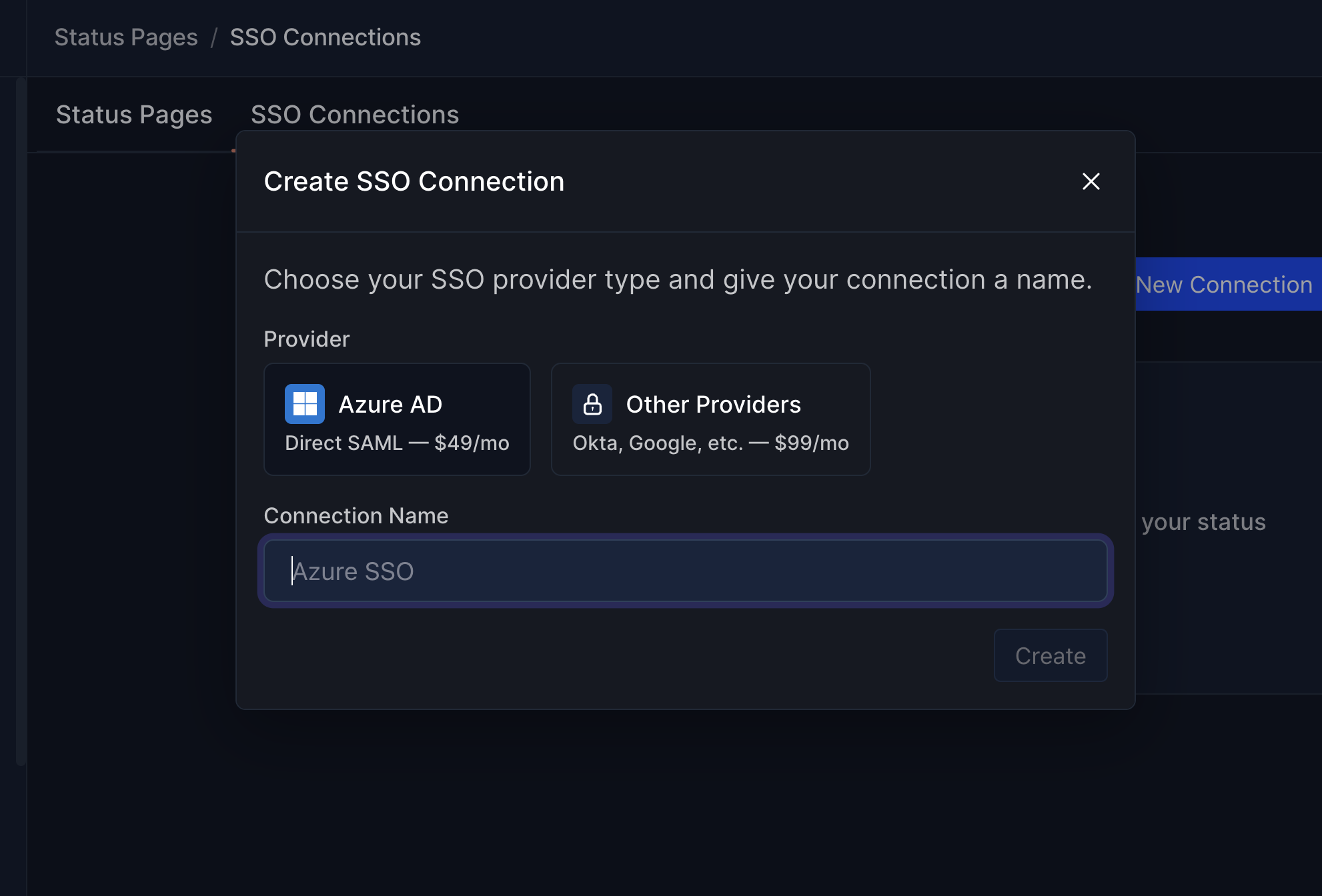Select the Other Providers option
The height and width of the screenshot is (896, 1322).
(710, 419)
